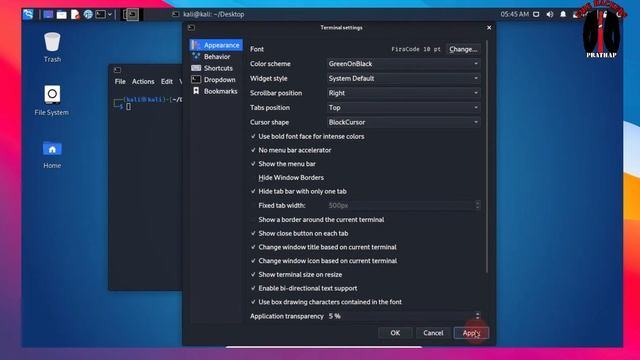Open the Kali applications menu icon

28,14
